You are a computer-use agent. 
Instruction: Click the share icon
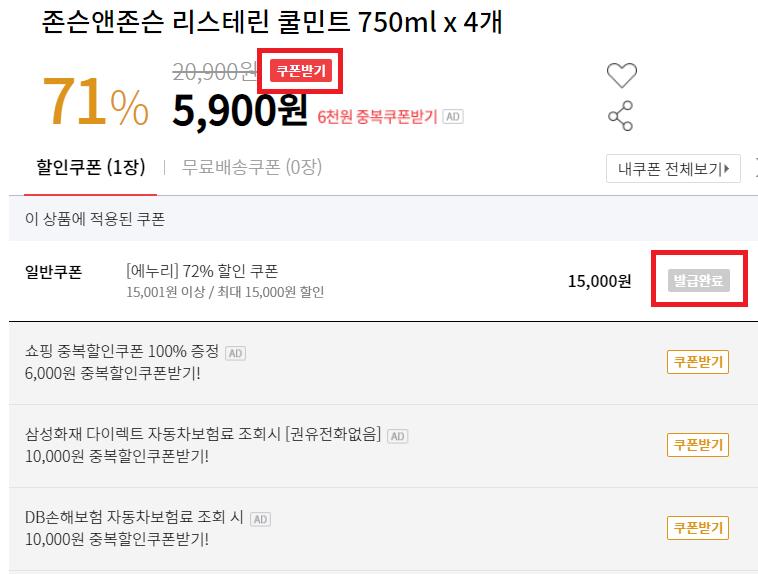621,116
